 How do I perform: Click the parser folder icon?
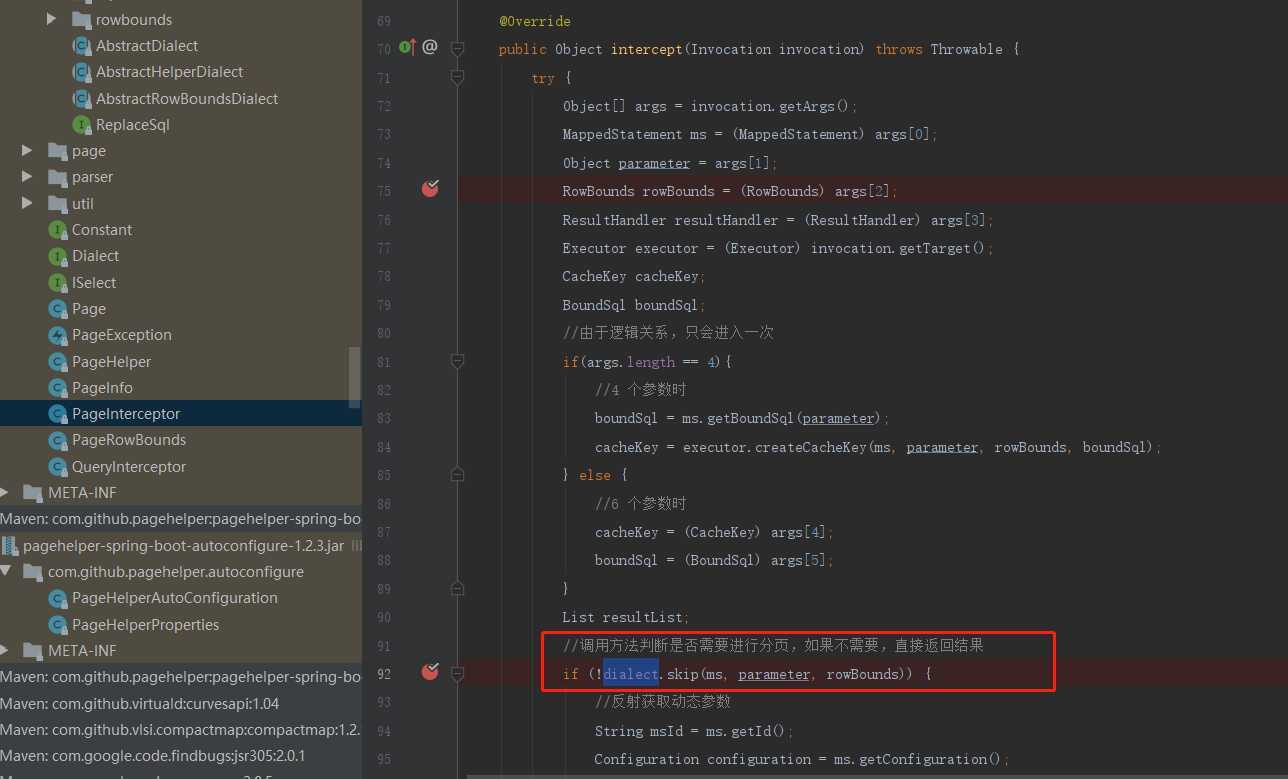click(57, 177)
